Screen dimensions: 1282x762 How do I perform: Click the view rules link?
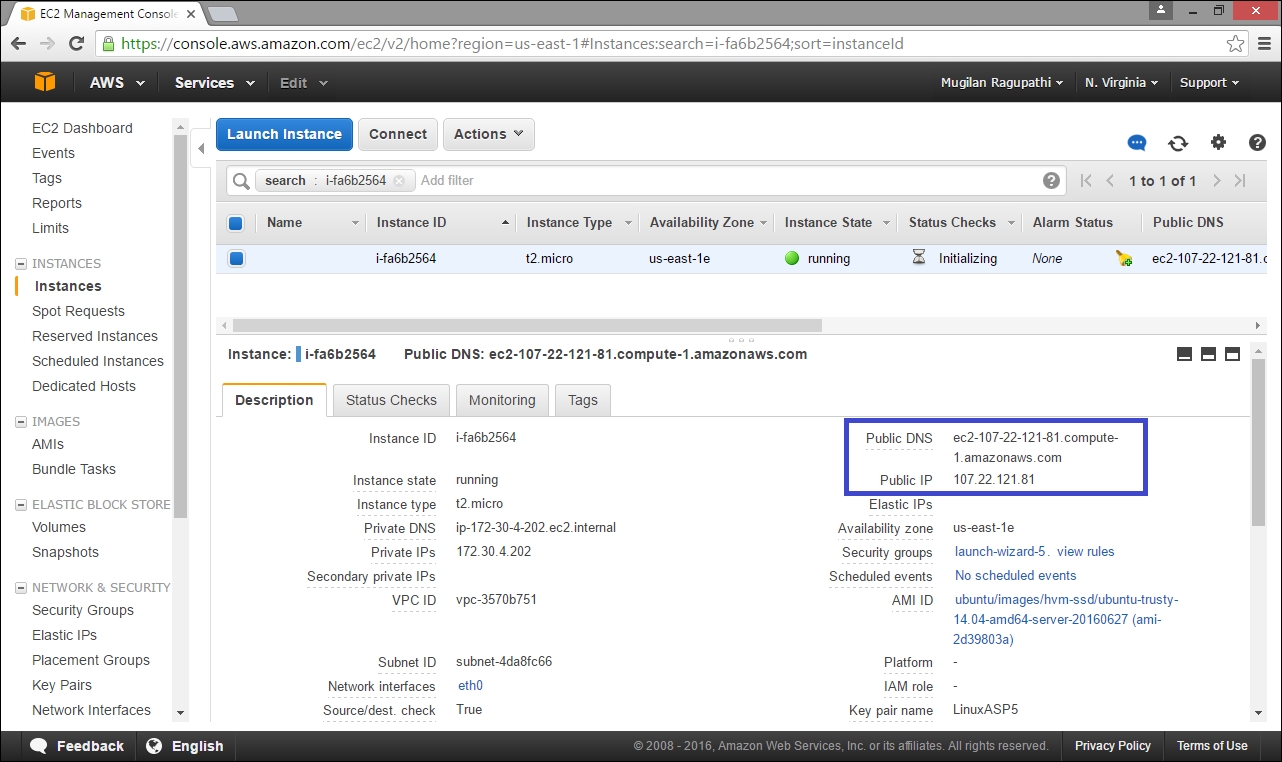coord(1085,552)
